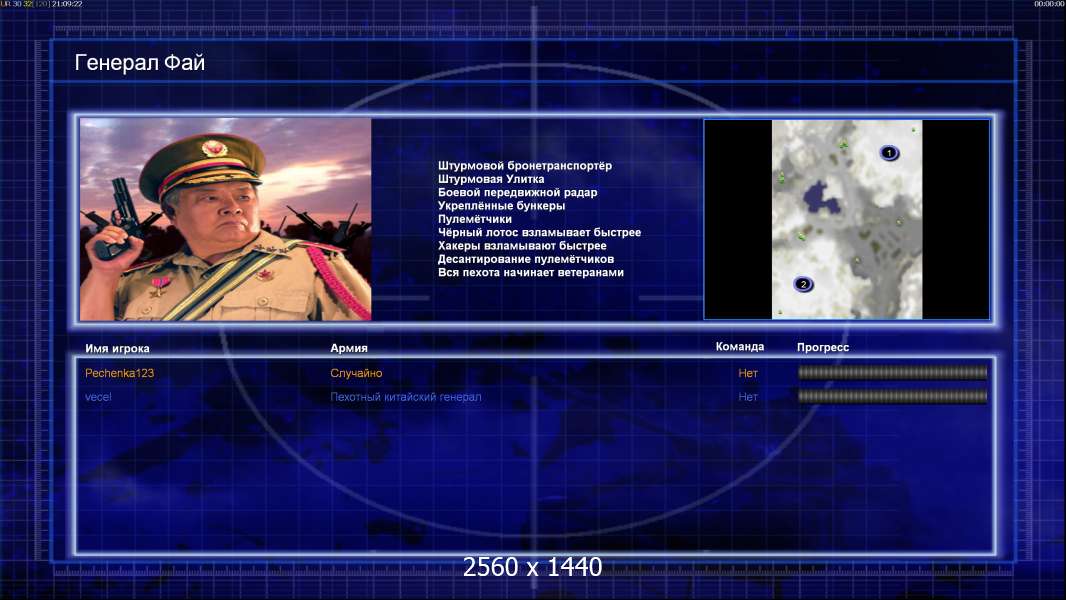Click the Команда column header
This screenshot has width=1066, height=600.
[x=740, y=347]
